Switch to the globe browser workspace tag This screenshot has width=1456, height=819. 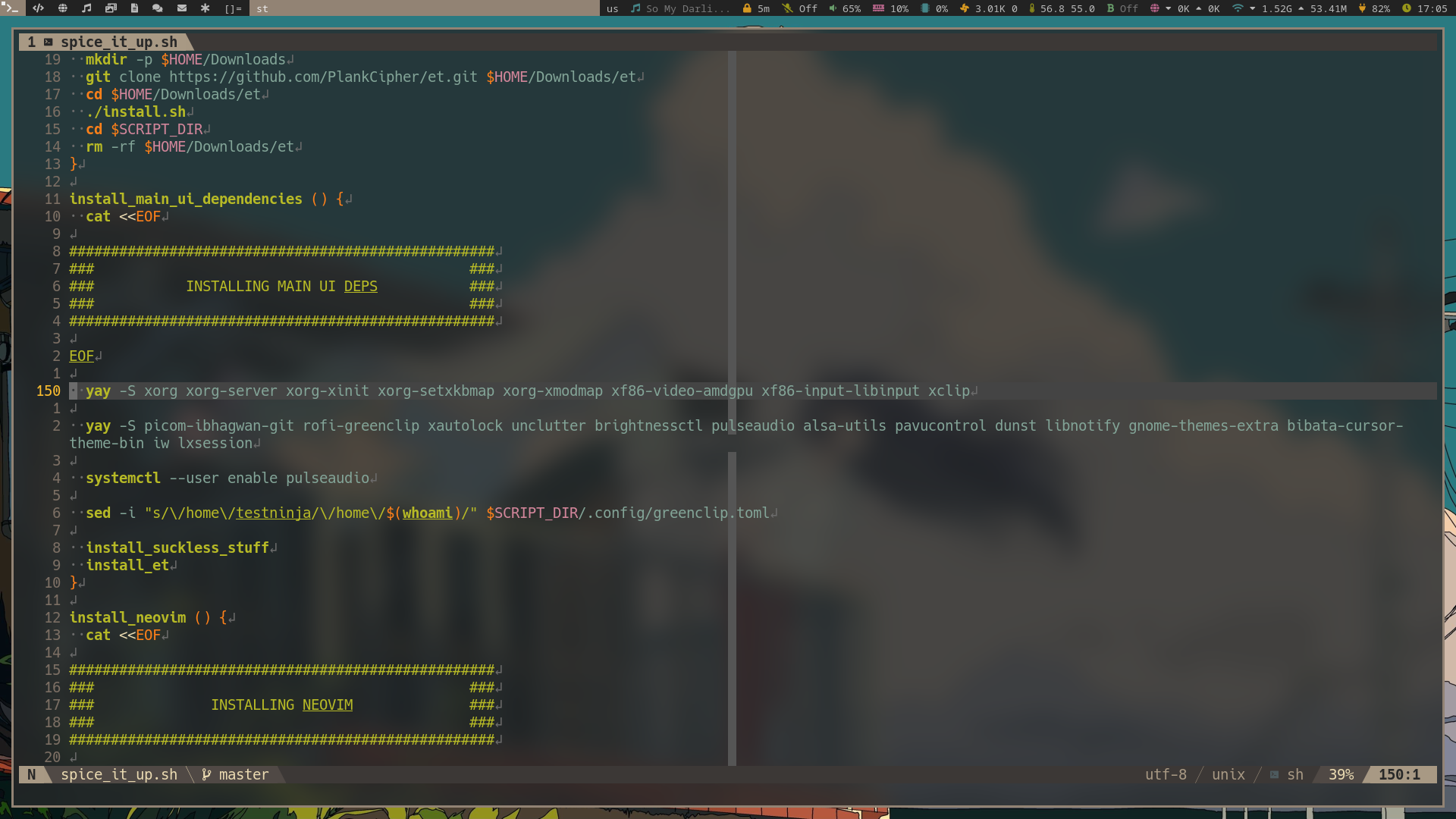coord(63,8)
